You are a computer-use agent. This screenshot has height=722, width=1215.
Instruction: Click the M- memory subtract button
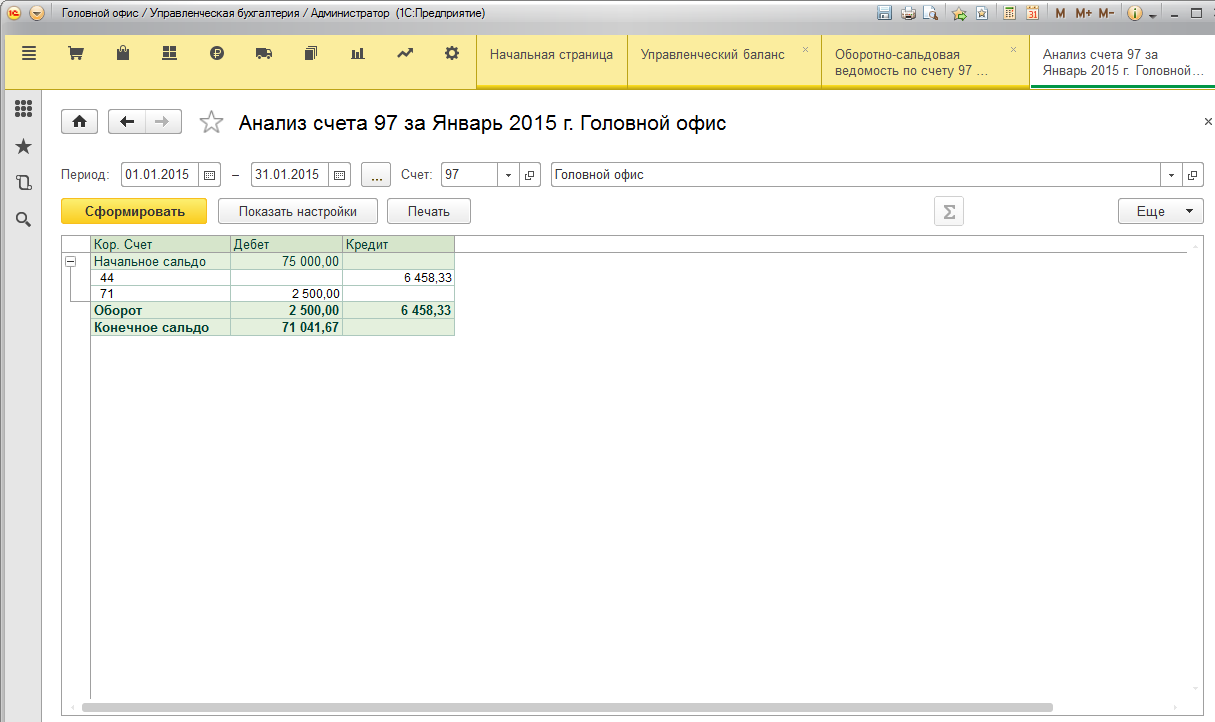coord(1106,13)
